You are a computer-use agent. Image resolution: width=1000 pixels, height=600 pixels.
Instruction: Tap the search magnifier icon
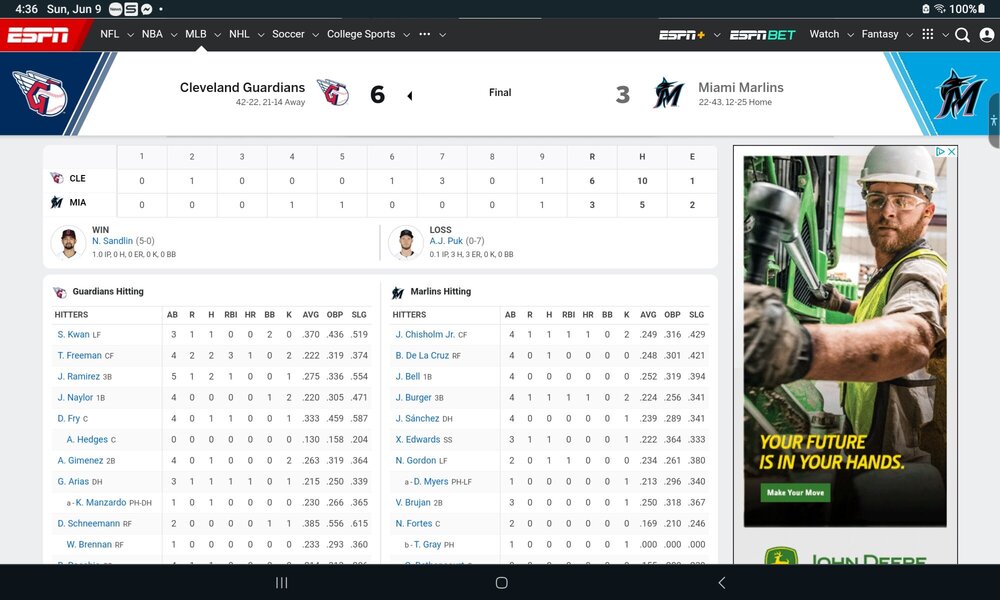tap(962, 34)
